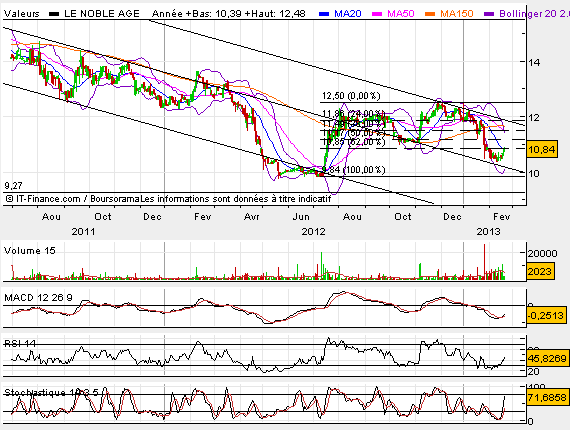The height and width of the screenshot is (430, 570).
Task: Click the Stochastique panel label
Action: coord(51,393)
